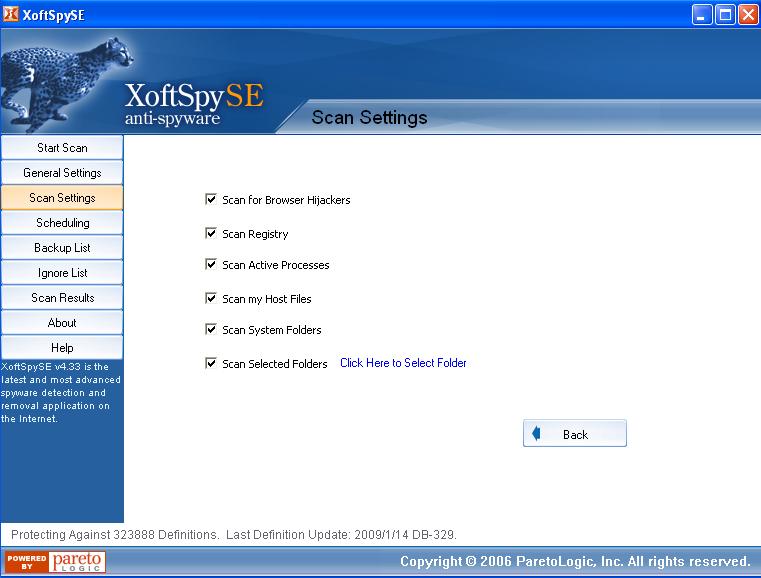The width and height of the screenshot is (761, 578).
Task: Click the XoftSpySE title bar app icon
Action: (x=11, y=14)
